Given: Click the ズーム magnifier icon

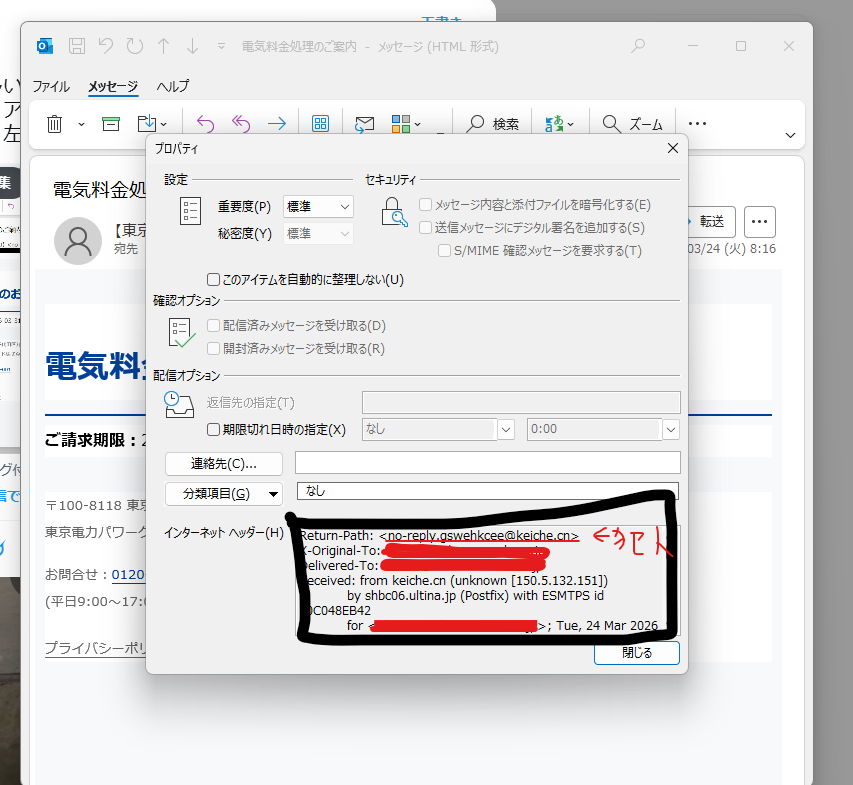Looking at the screenshot, I should coord(611,123).
